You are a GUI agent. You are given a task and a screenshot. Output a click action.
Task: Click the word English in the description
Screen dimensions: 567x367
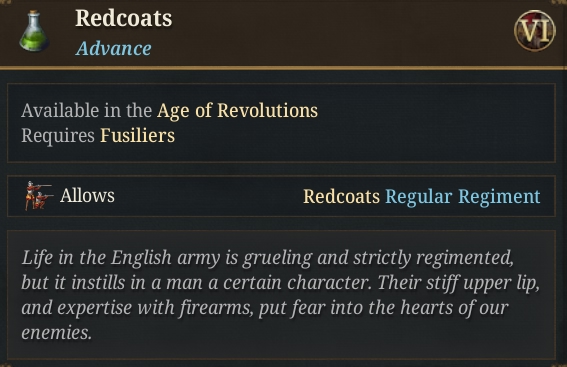141,258
